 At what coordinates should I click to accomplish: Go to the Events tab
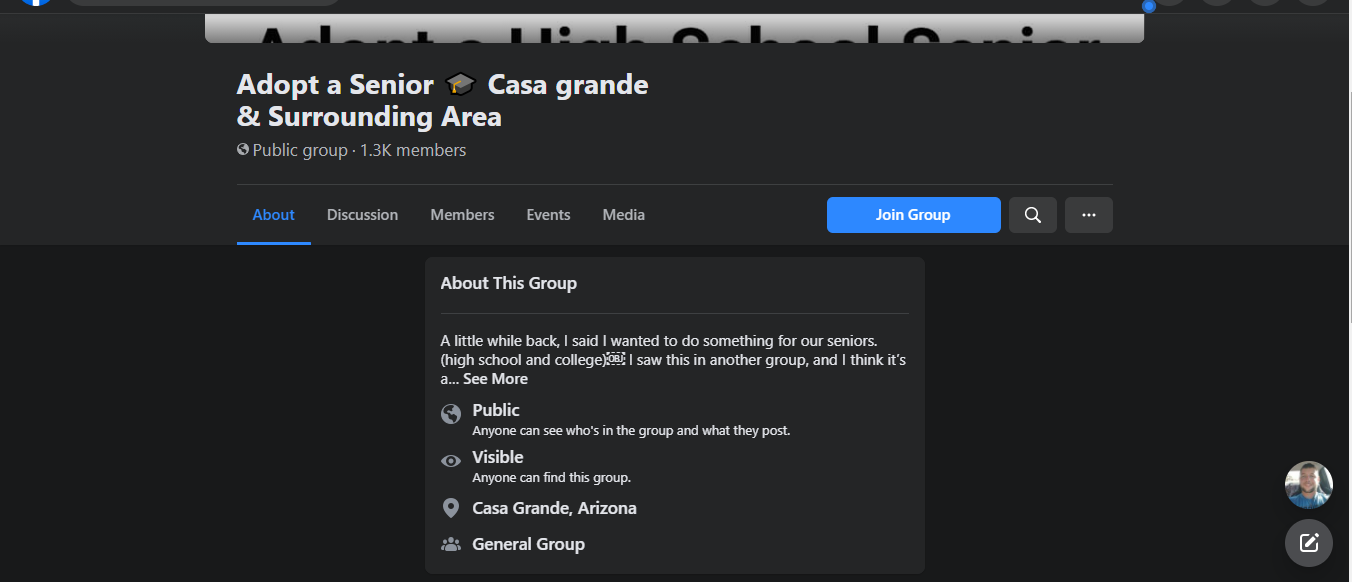pos(548,215)
